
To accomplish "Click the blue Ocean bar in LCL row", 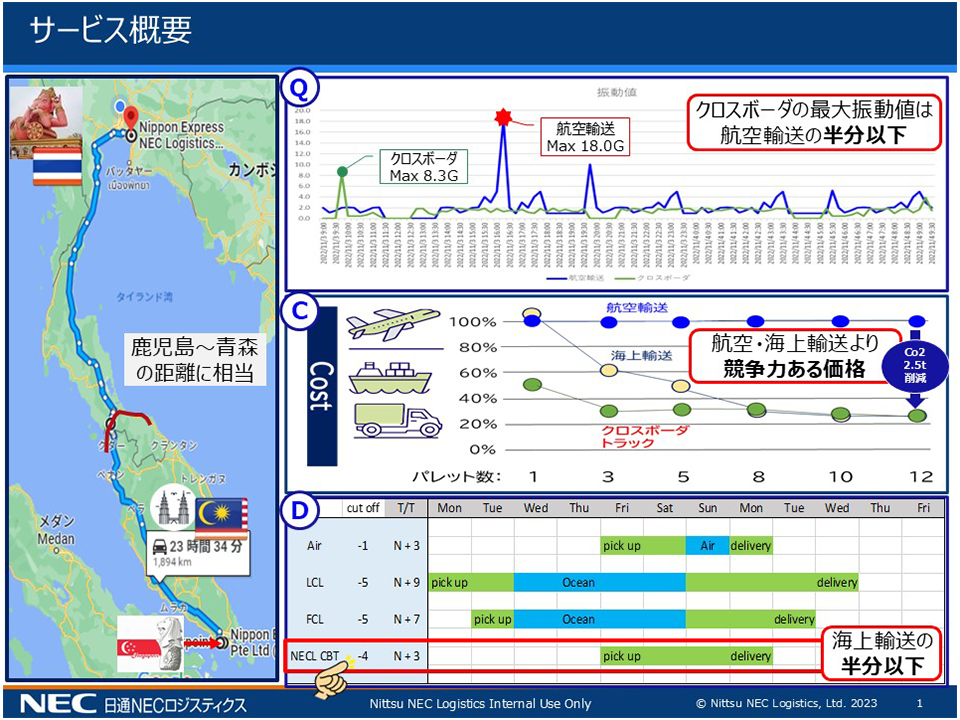I will [x=599, y=582].
